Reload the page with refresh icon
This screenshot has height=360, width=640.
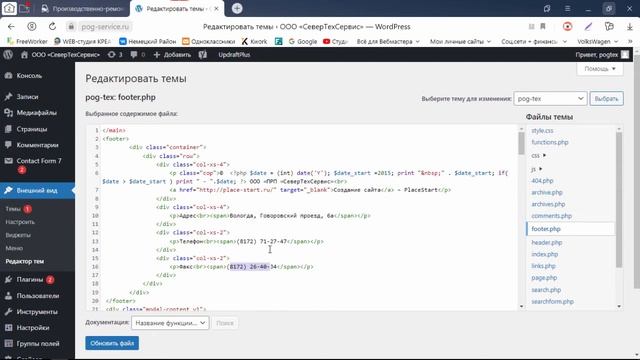[52, 27]
